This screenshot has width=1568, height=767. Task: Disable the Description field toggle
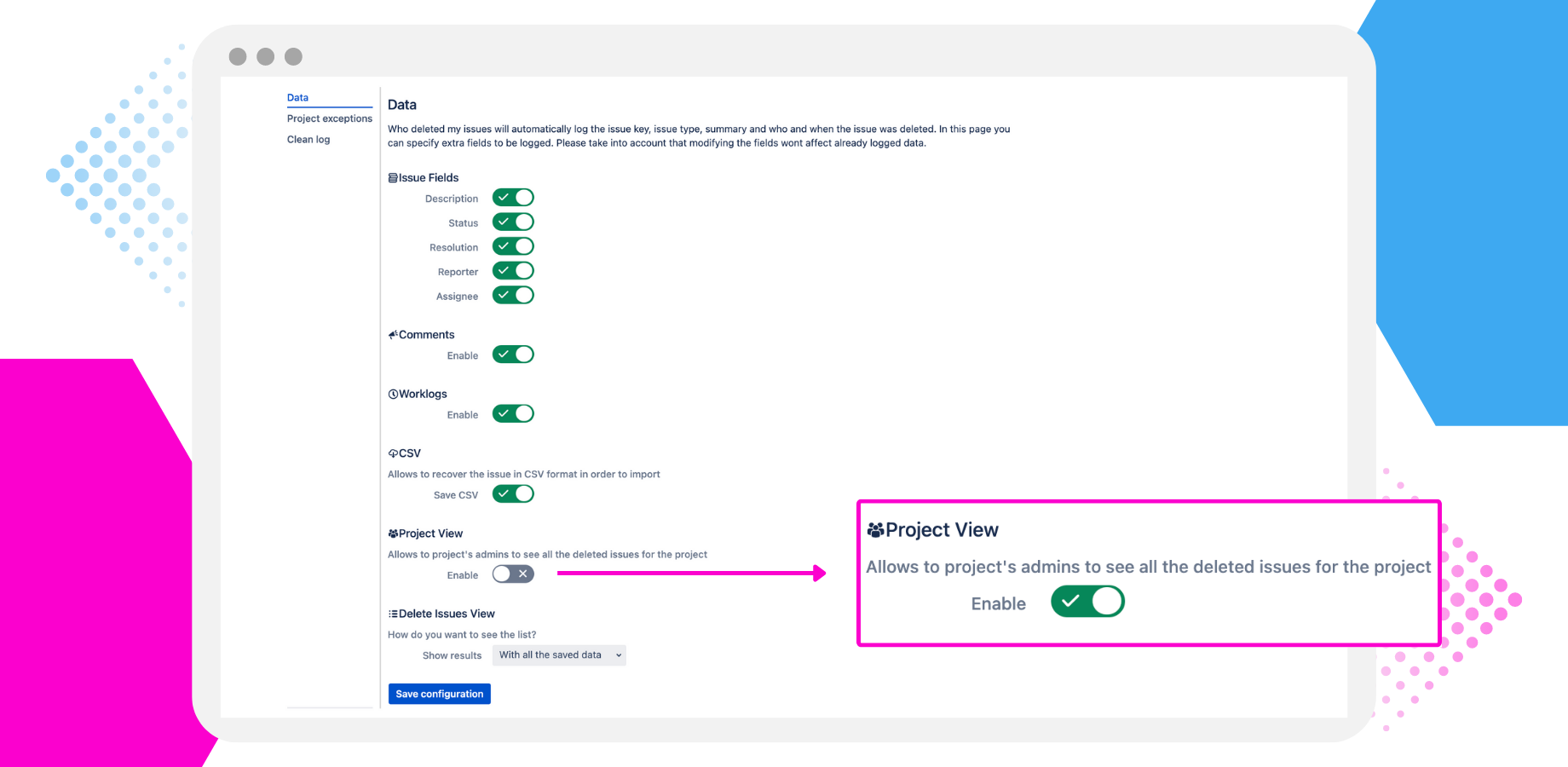513,198
